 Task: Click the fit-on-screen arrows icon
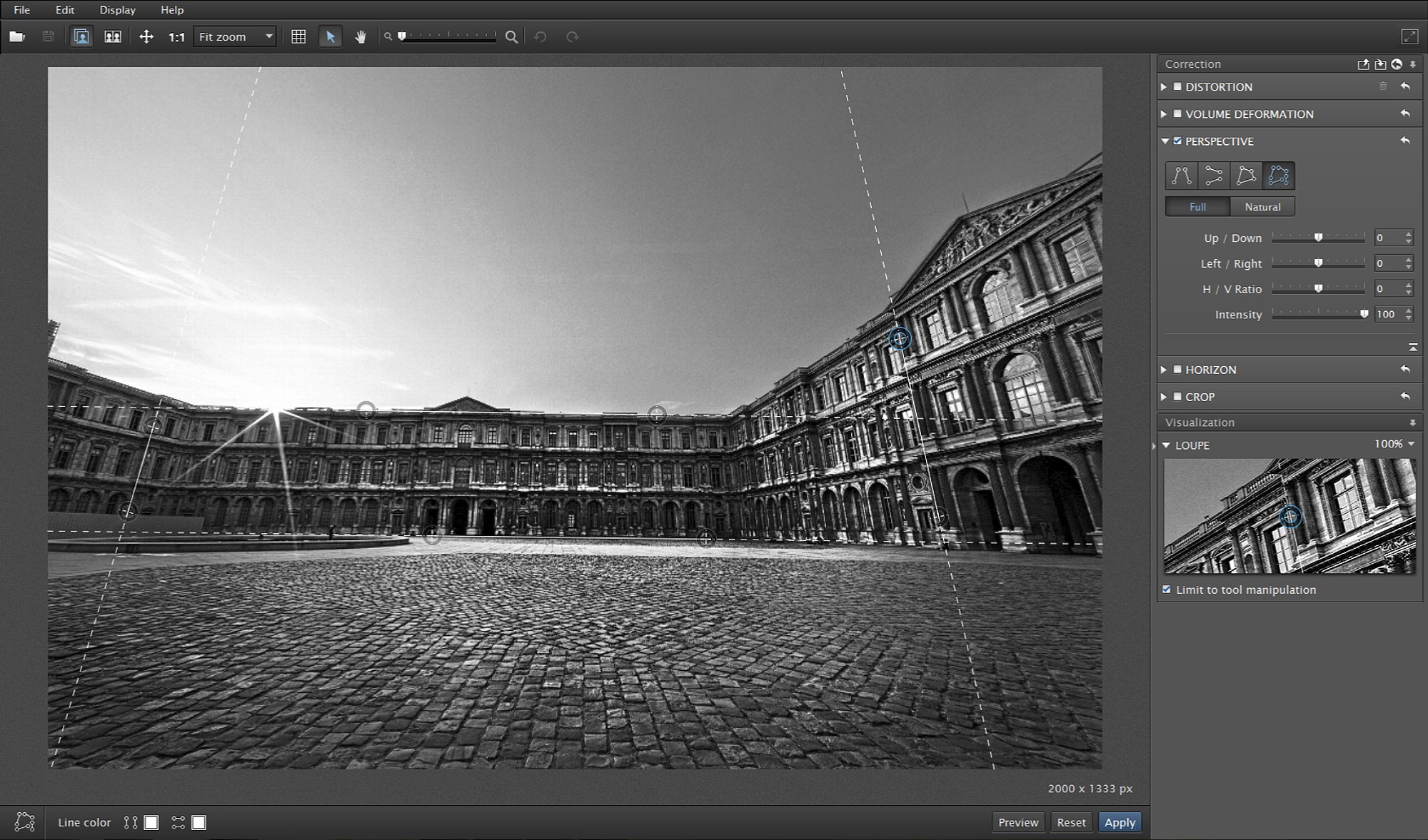tap(146, 36)
